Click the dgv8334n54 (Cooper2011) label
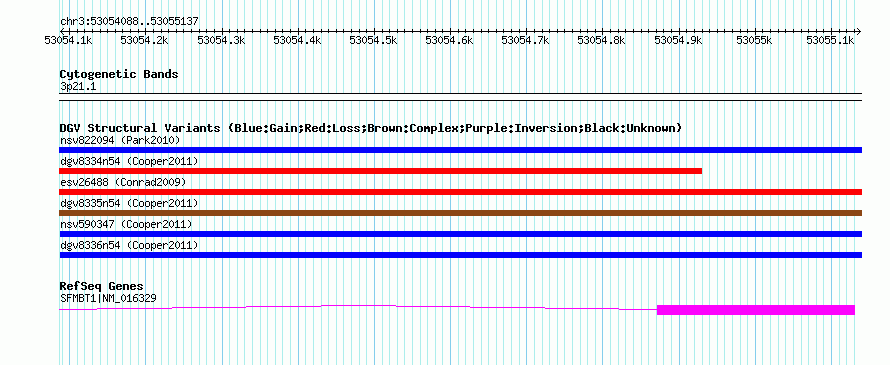This screenshot has height=365, width=890. pos(129,161)
